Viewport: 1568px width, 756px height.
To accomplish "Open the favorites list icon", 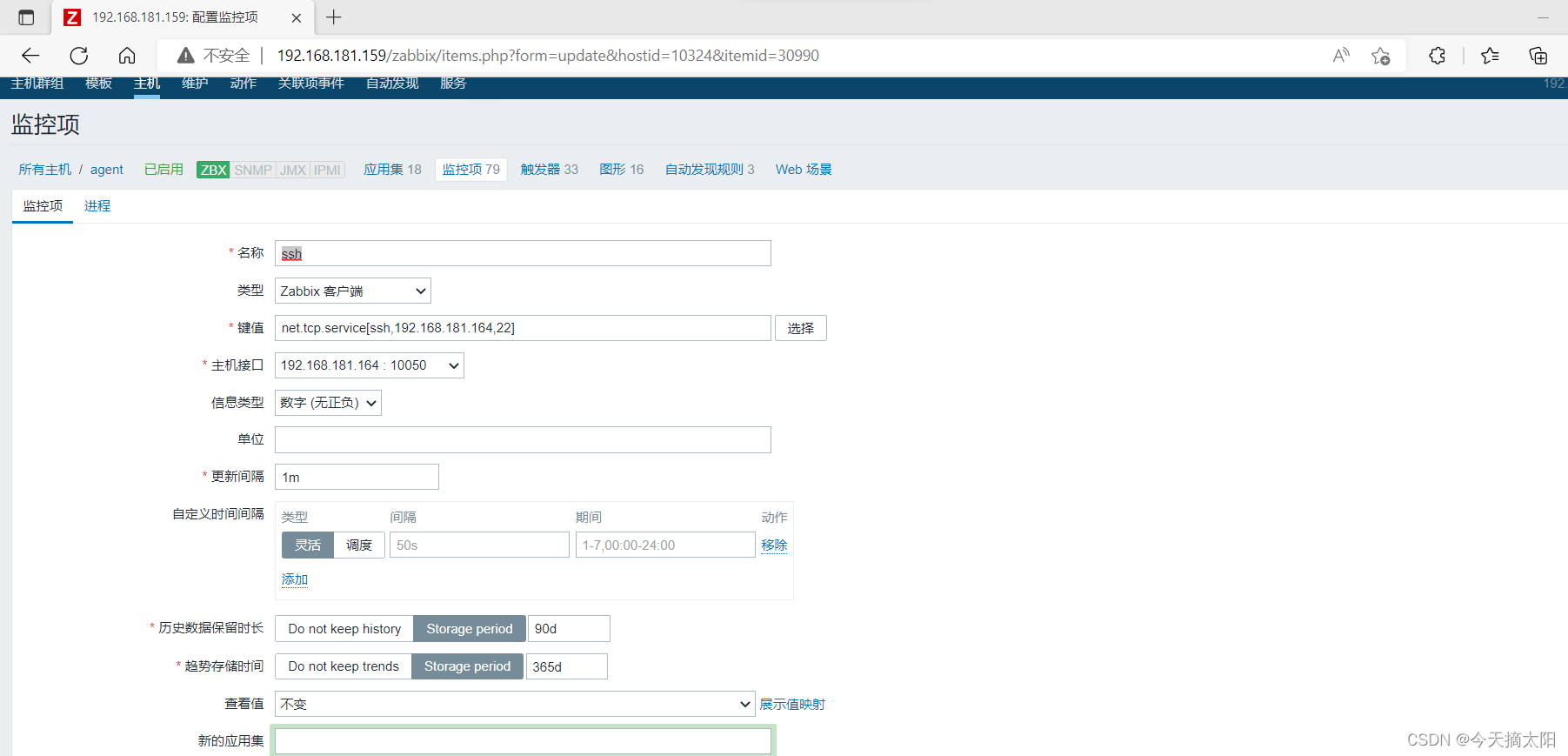I will (x=1490, y=56).
